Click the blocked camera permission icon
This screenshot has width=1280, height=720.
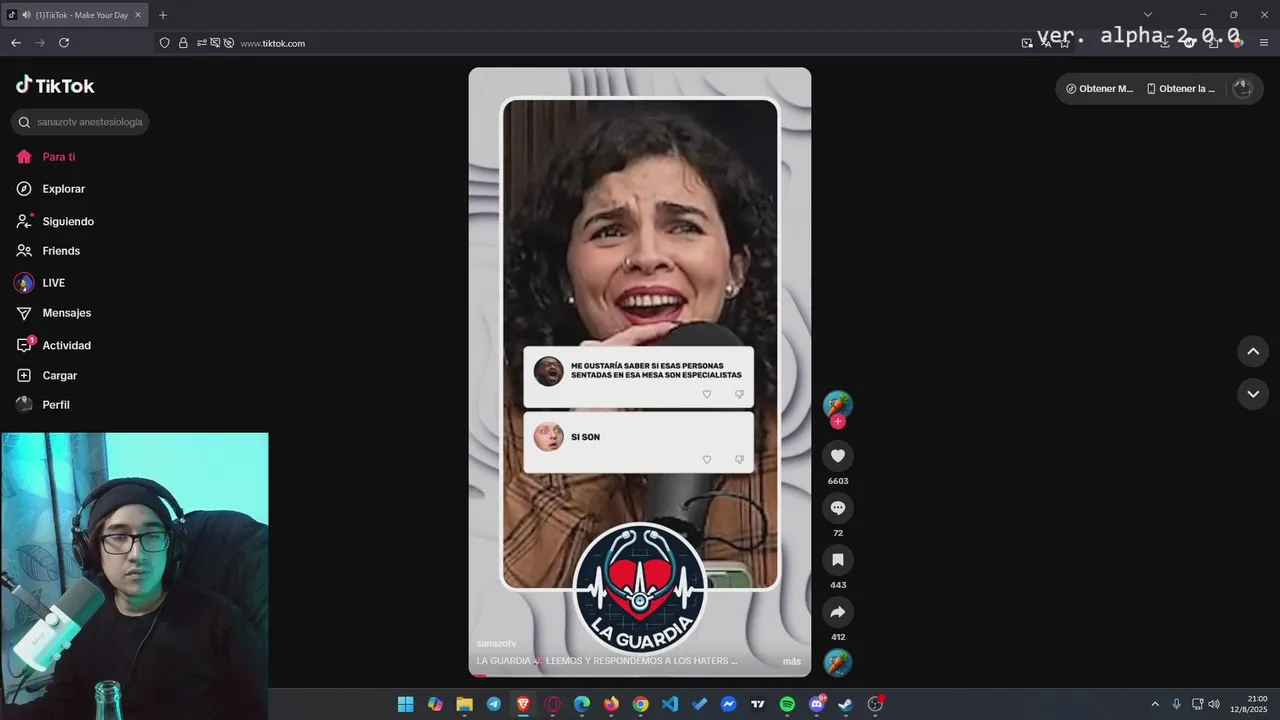coord(215,43)
